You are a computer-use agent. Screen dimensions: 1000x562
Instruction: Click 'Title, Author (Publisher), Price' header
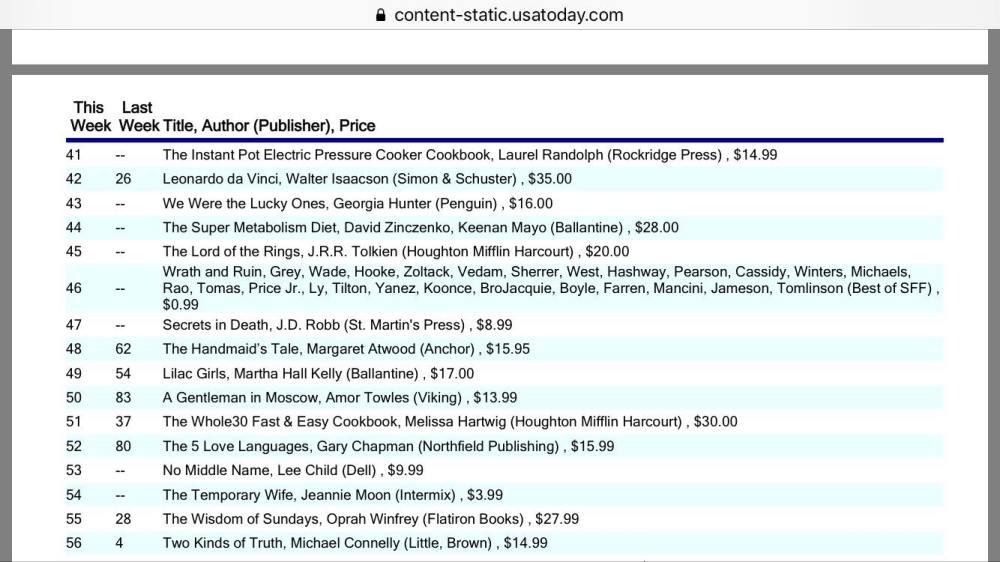269,126
